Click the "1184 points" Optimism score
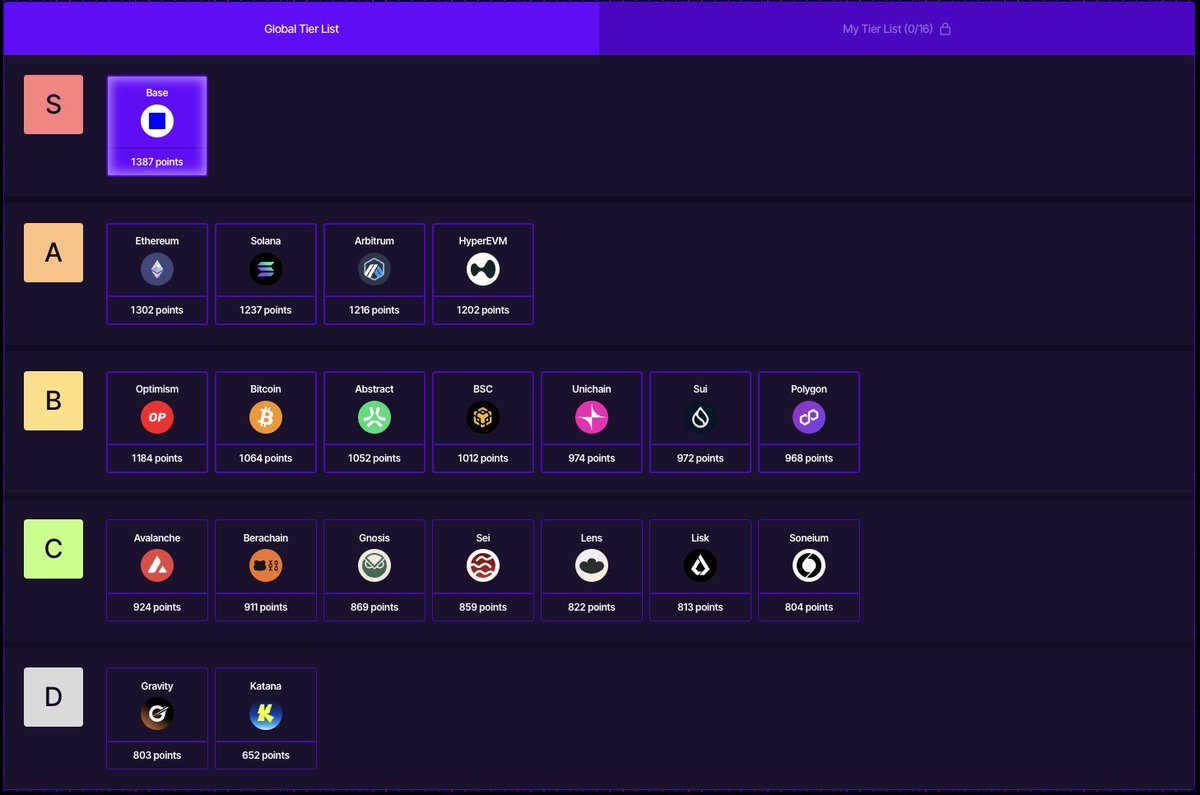This screenshot has height=795, width=1200. coord(157,458)
